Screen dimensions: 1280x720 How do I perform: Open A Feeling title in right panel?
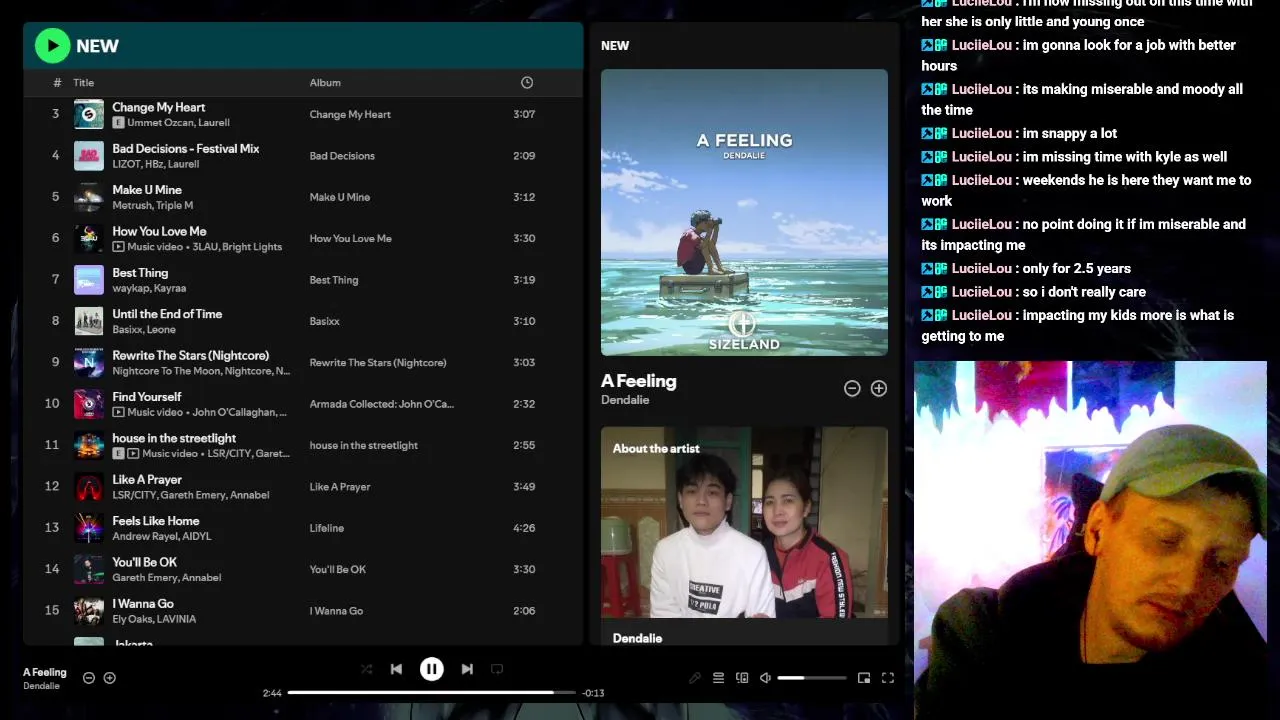coord(639,381)
